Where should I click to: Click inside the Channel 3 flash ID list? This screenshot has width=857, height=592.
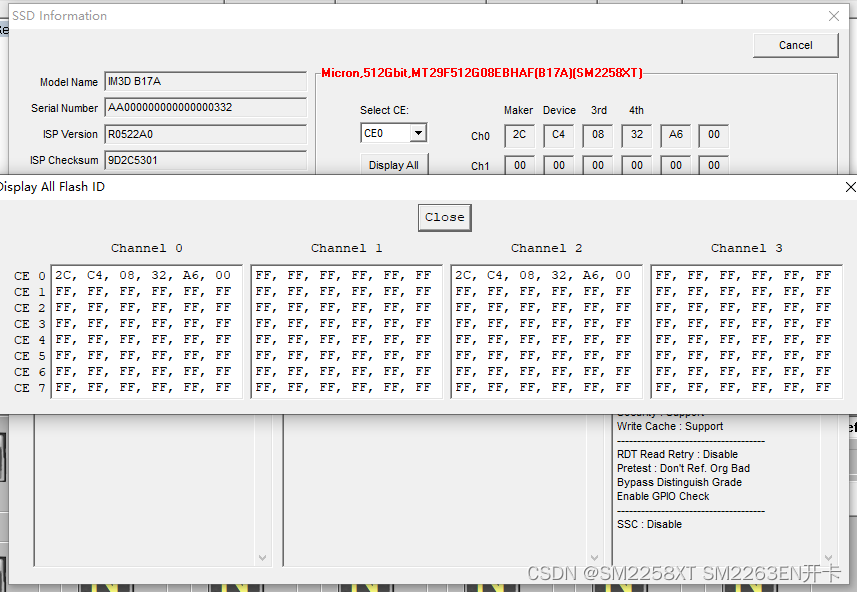pyautogui.click(x=746, y=331)
